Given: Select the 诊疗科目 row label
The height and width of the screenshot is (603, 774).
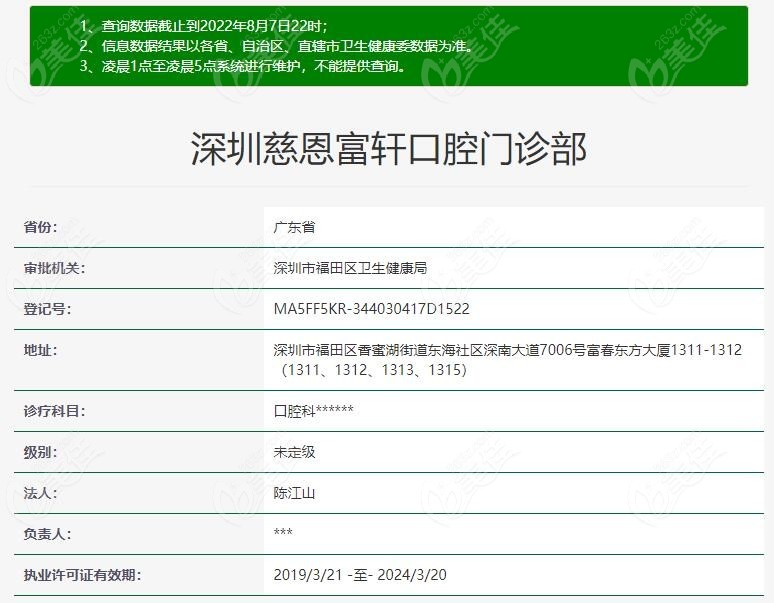Looking at the screenshot, I should 55,411.
